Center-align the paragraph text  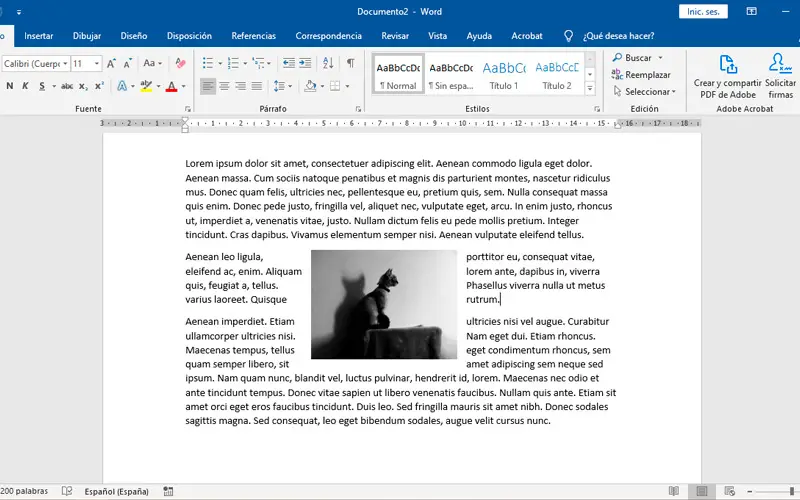tap(224, 86)
